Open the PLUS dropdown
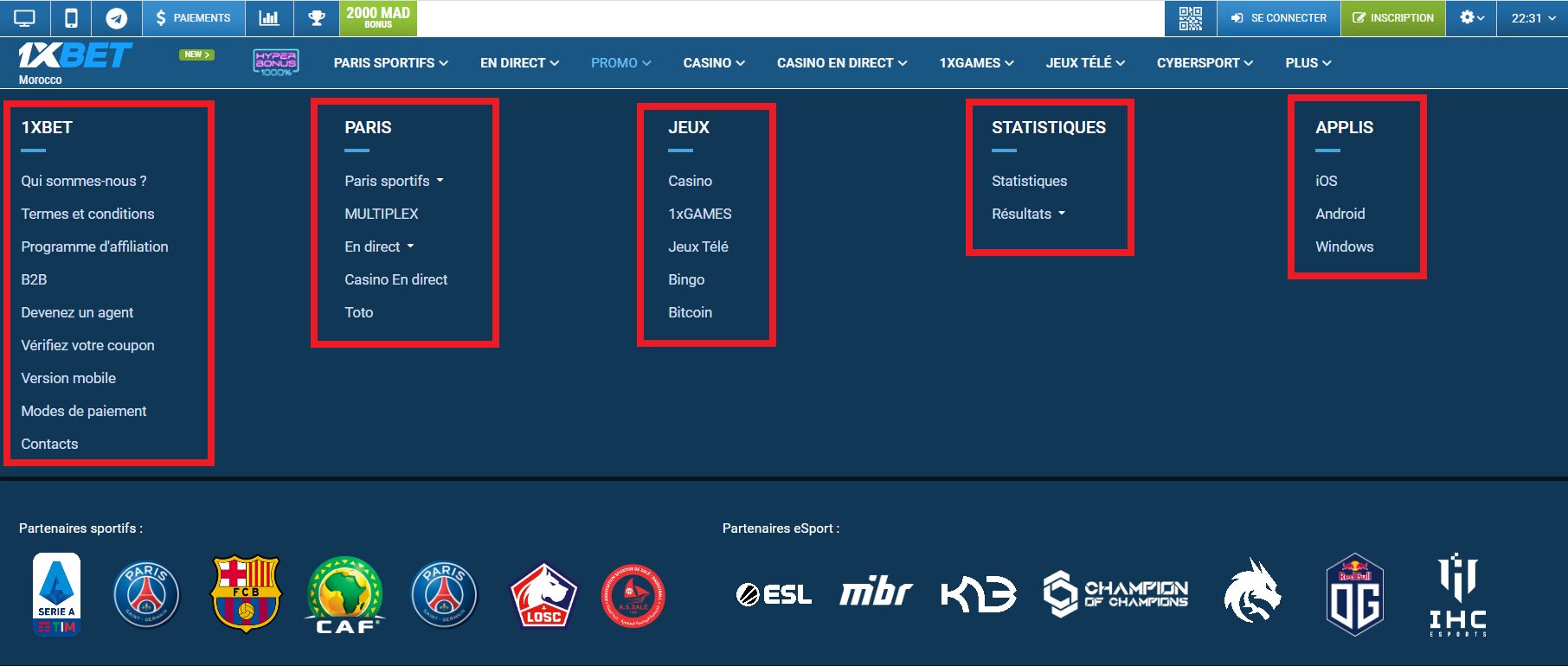Image resolution: width=1568 pixels, height=666 pixels. (x=1308, y=63)
